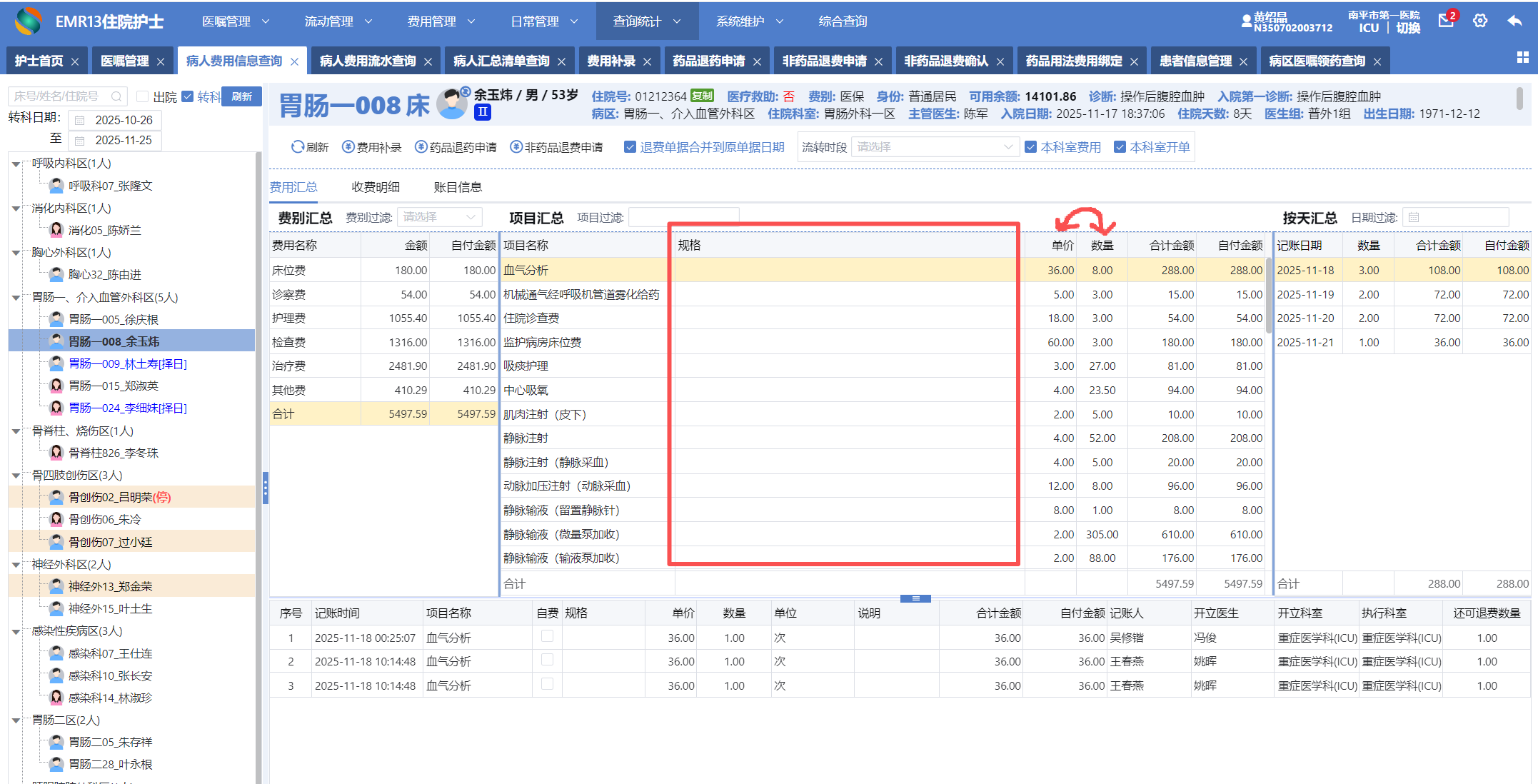Close the 病人费用流水查询 tab
Screen dimensions: 1538x784
point(428,61)
